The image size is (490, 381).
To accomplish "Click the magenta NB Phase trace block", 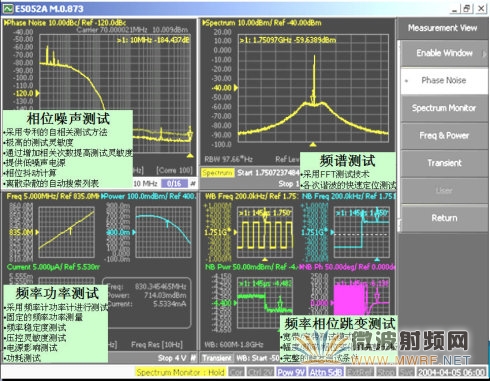I will tap(349, 299).
